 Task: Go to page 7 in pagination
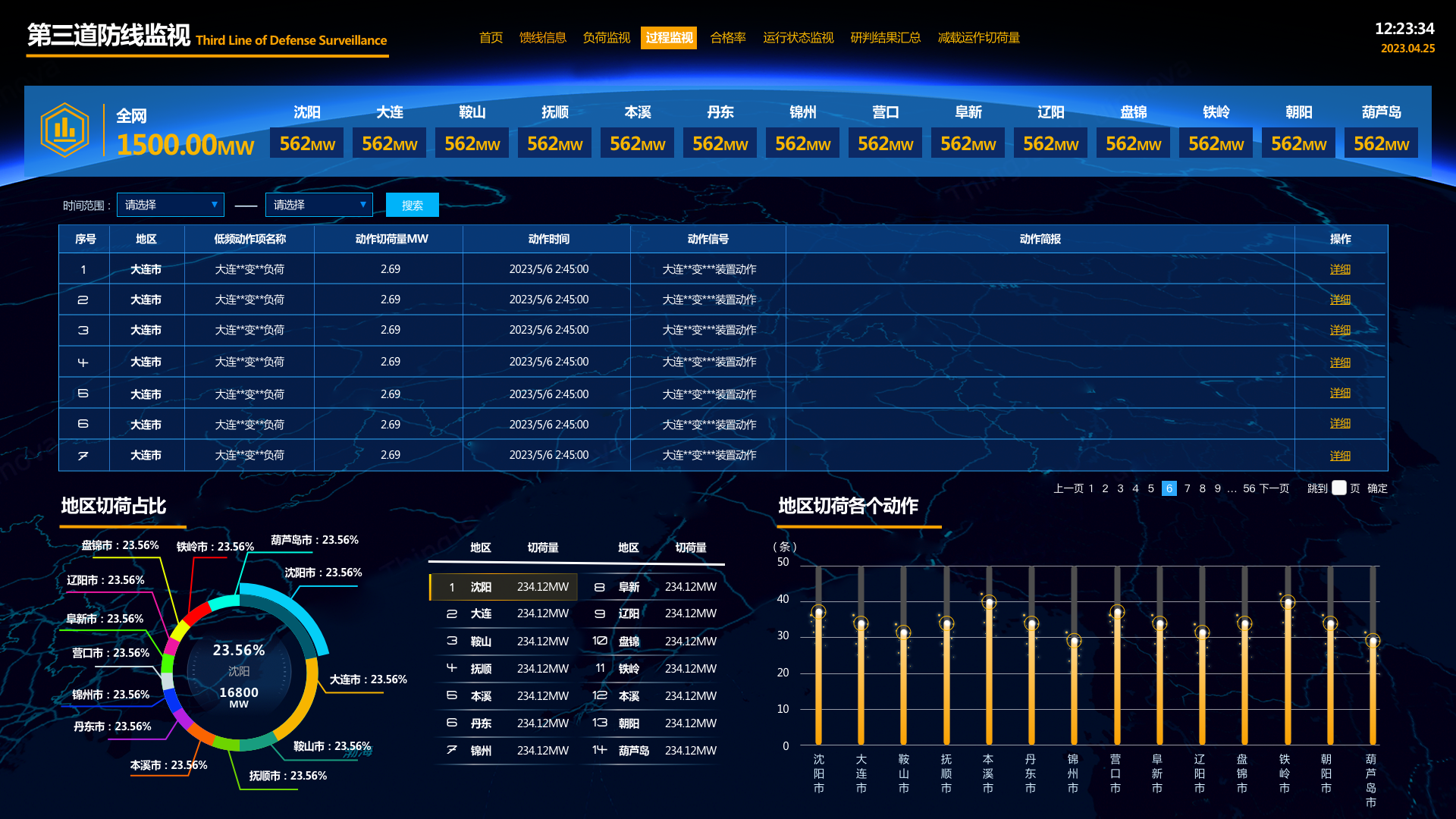coord(1188,488)
